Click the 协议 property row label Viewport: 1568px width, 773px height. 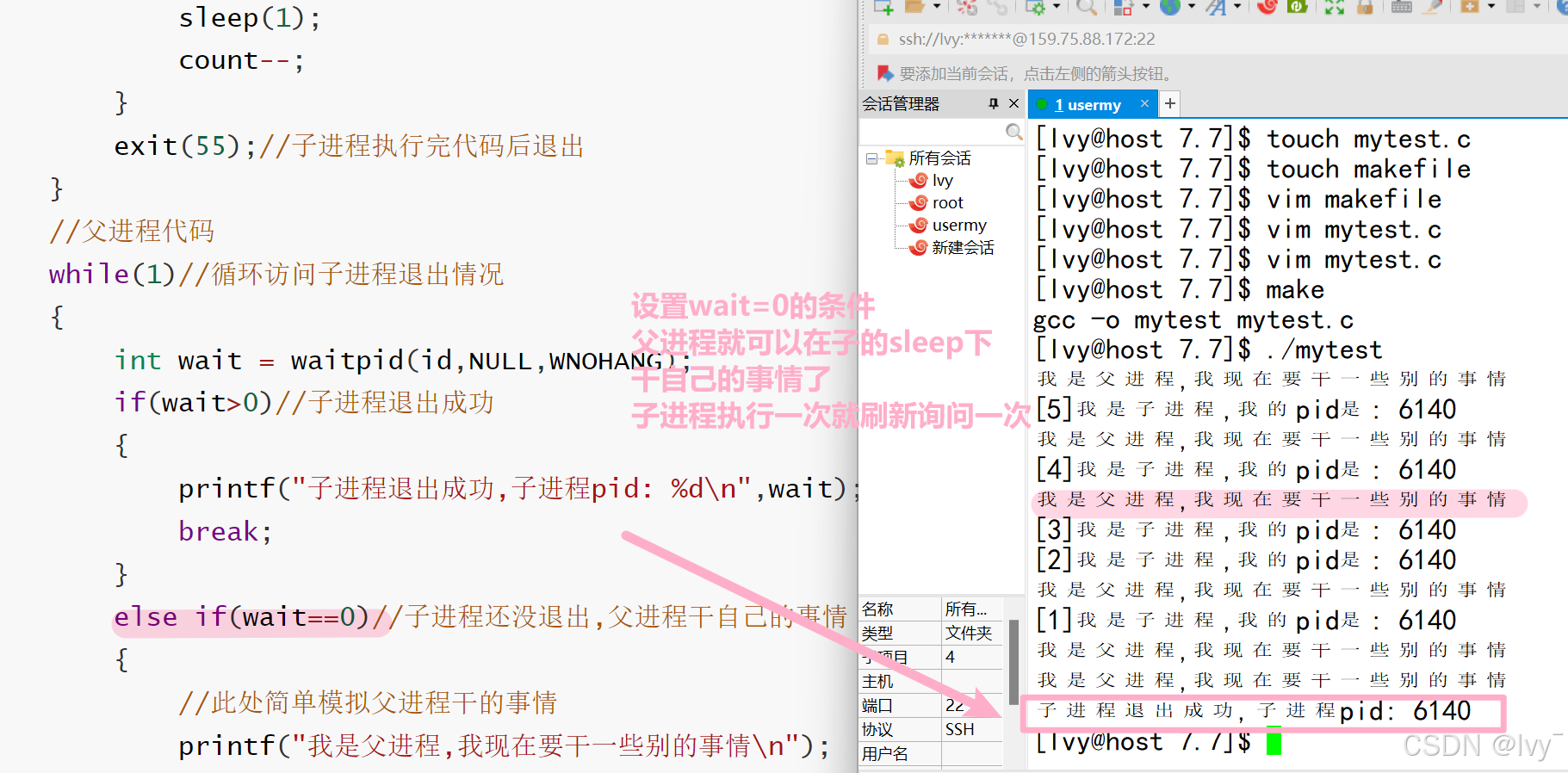click(x=900, y=729)
